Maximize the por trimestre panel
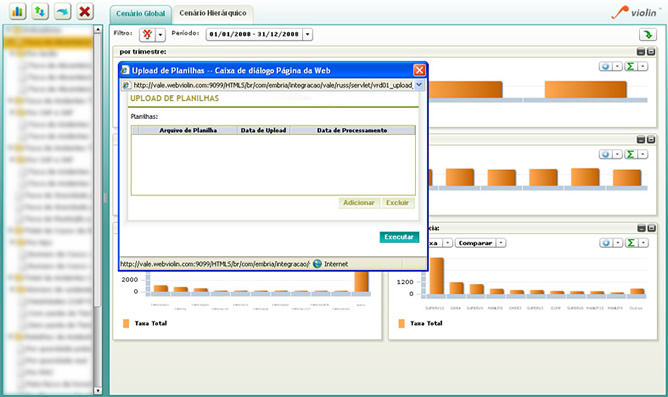668x397 pixels. pyautogui.click(x=651, y=52)
